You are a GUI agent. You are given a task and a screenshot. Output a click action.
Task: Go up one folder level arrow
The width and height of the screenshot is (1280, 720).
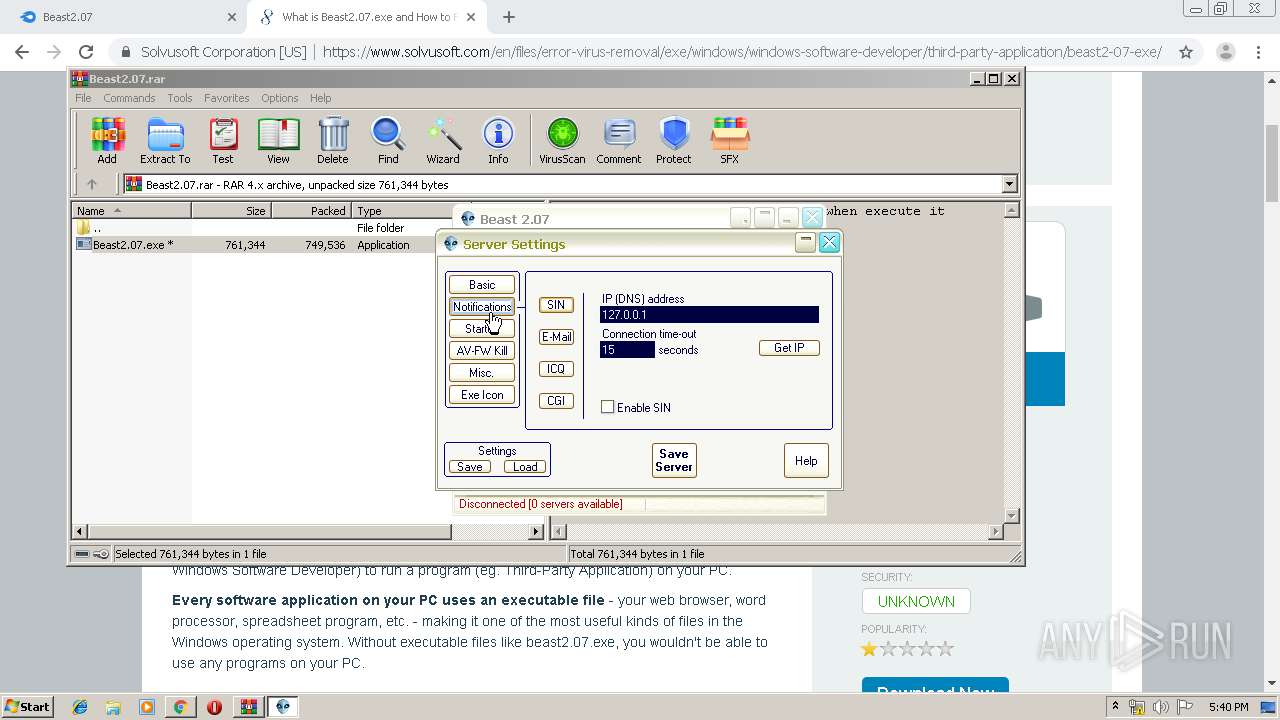click(92, 184)
